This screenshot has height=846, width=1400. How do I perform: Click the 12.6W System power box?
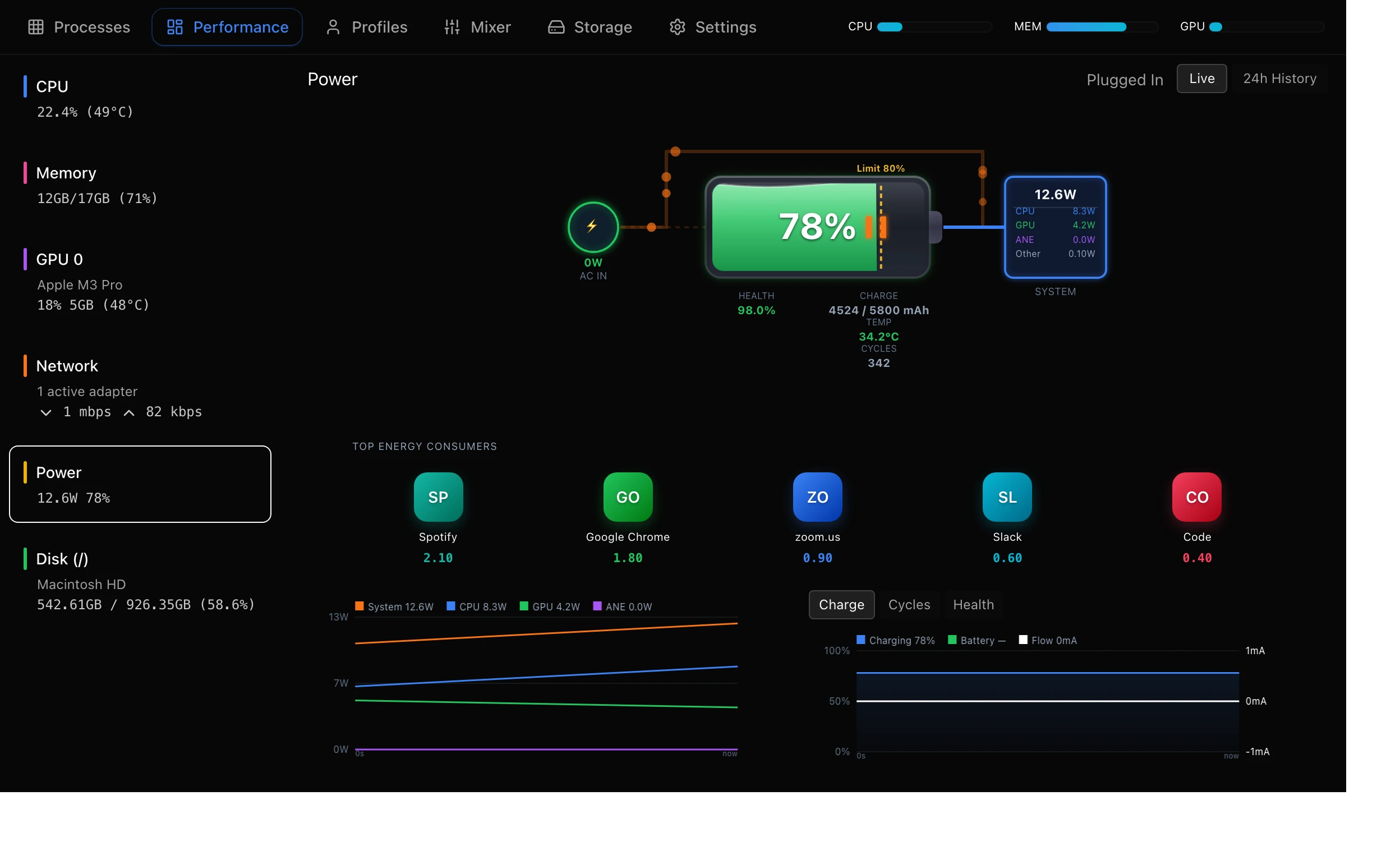[x=1055, y=227]
